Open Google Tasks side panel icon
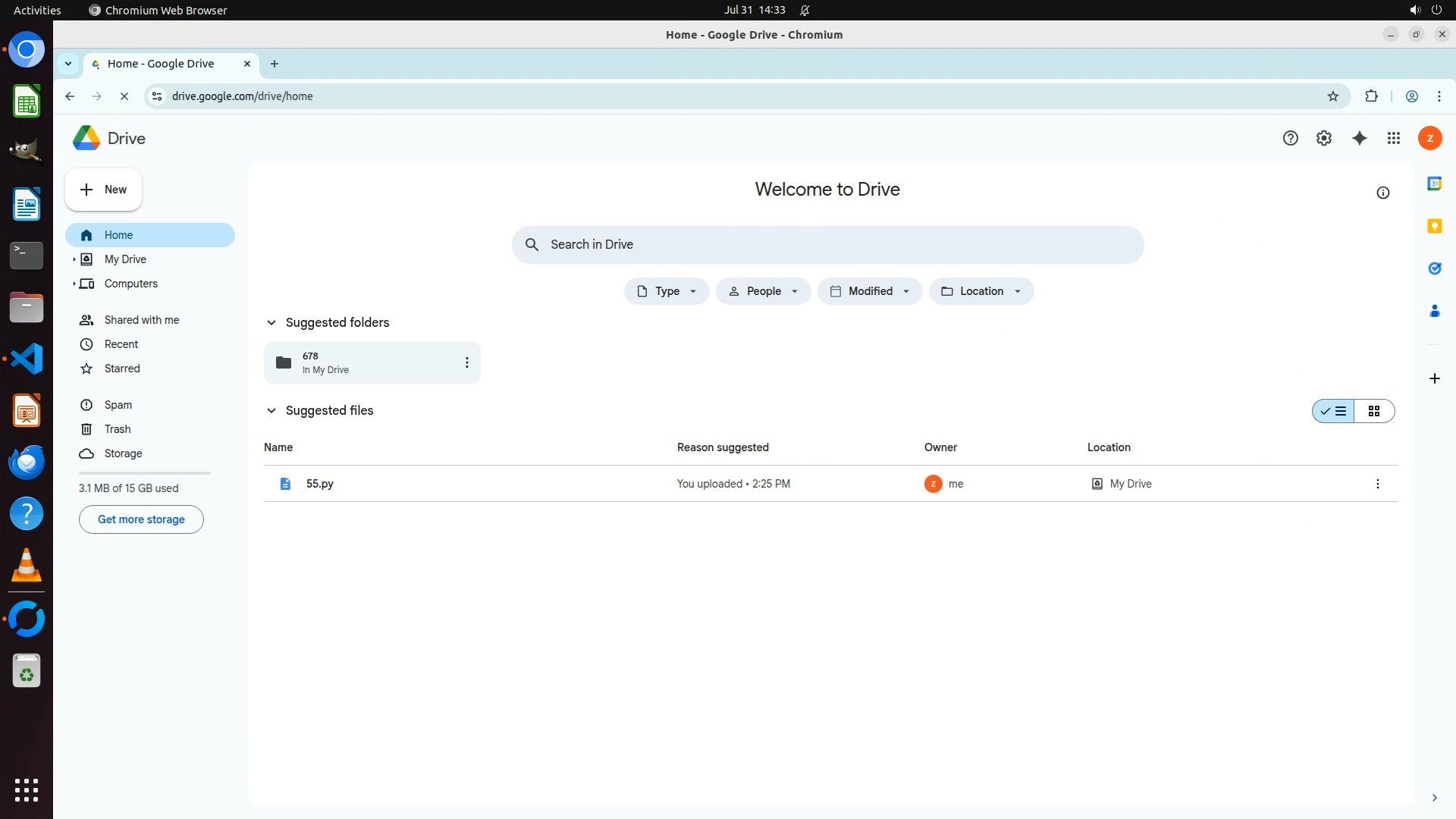The width and height of the screenshot is (1456, 819). [x=1434, y=268]
